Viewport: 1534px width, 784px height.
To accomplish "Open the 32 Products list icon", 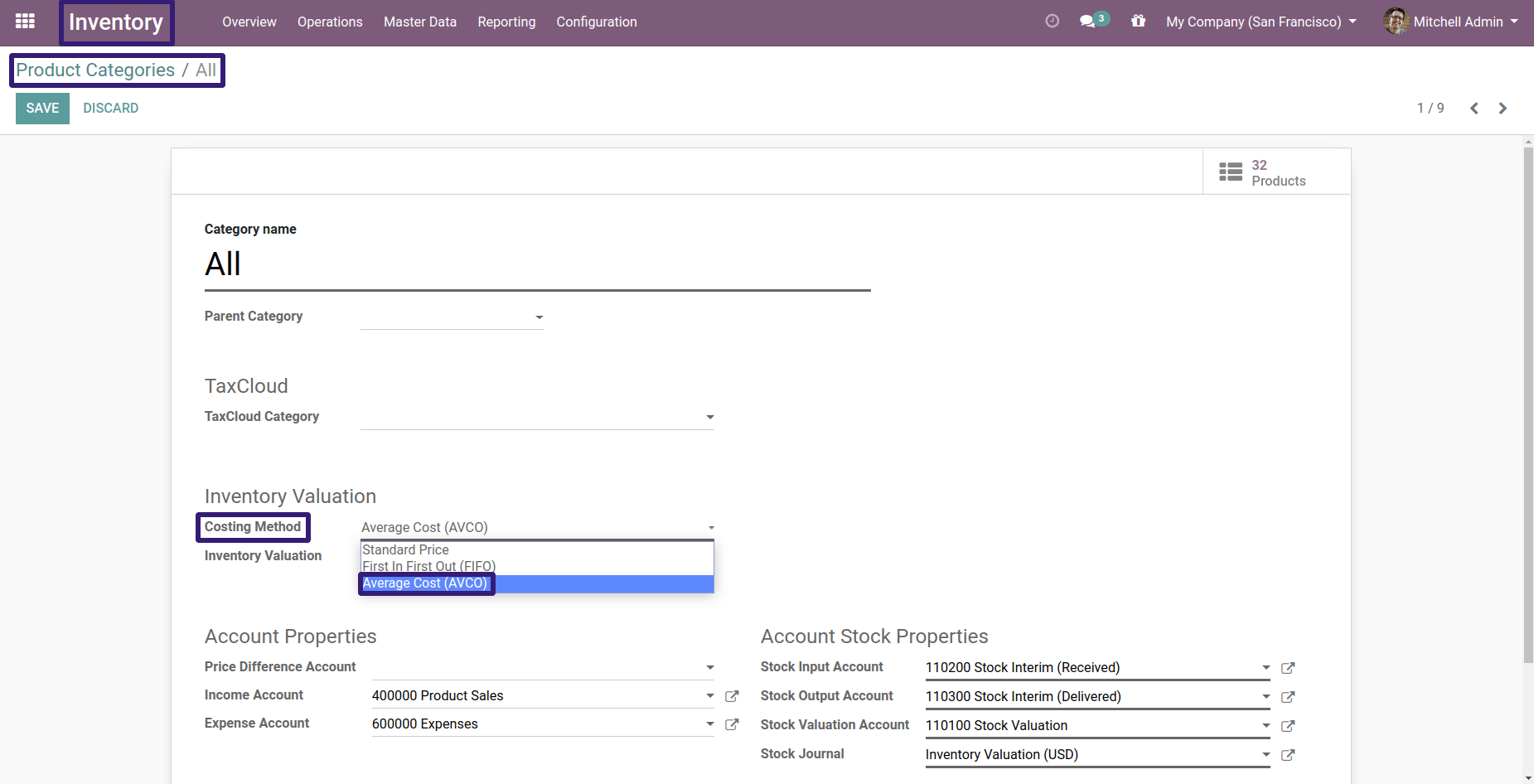I will tap(1231, 172).
